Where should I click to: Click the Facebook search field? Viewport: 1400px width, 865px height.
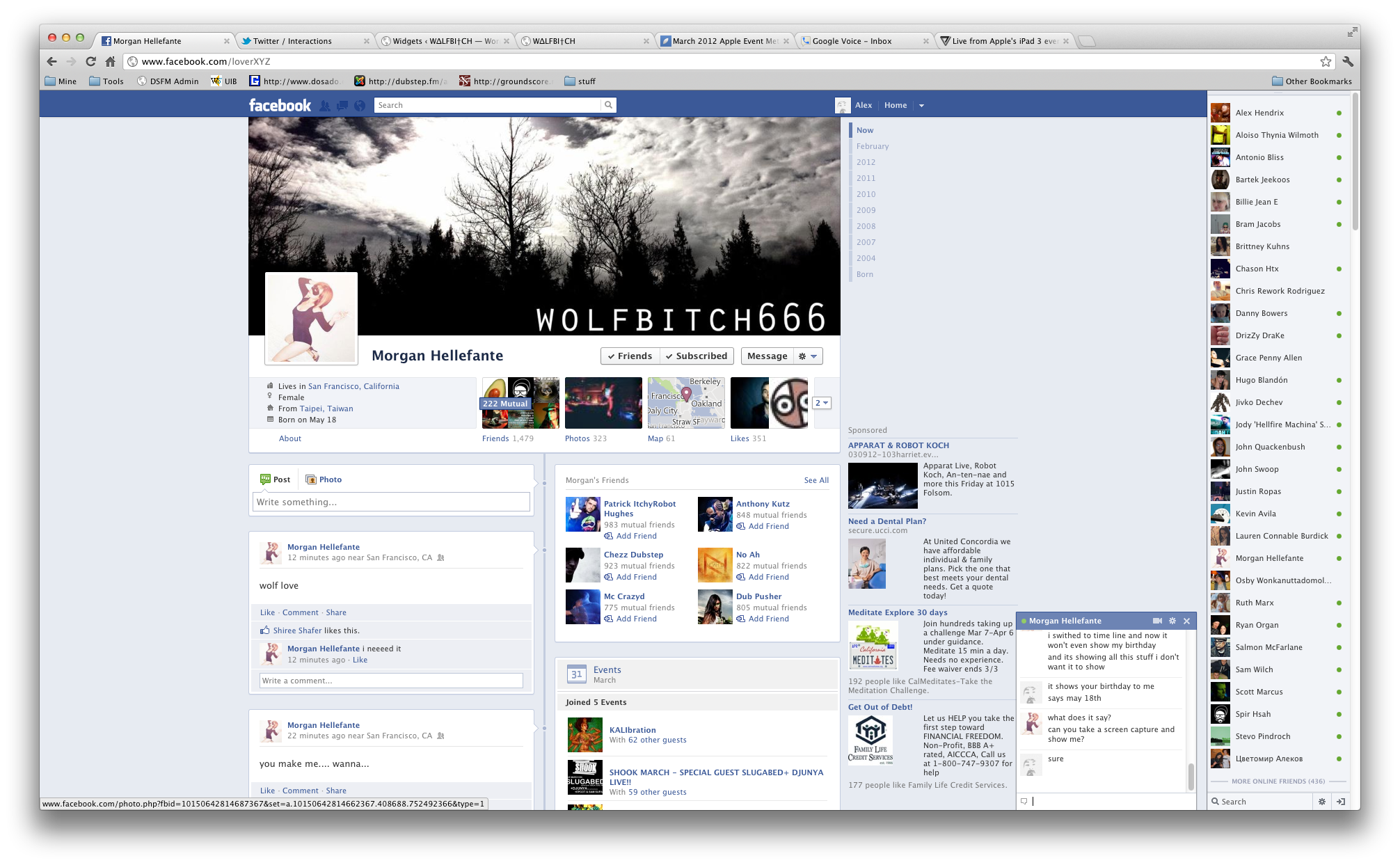tap(488, 105)
